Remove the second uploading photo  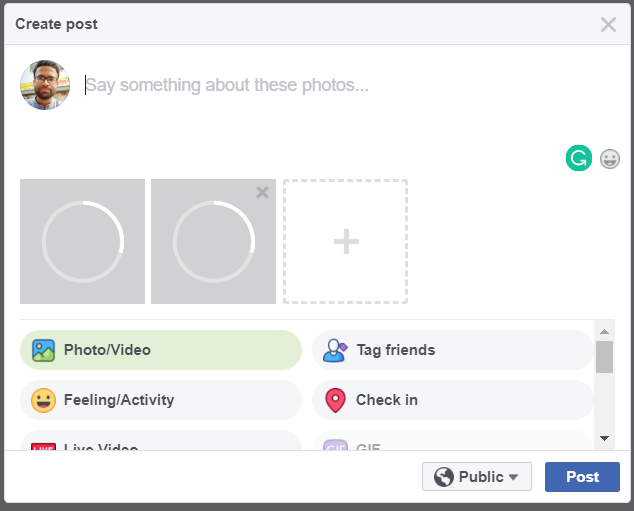[x=262, y=192]
